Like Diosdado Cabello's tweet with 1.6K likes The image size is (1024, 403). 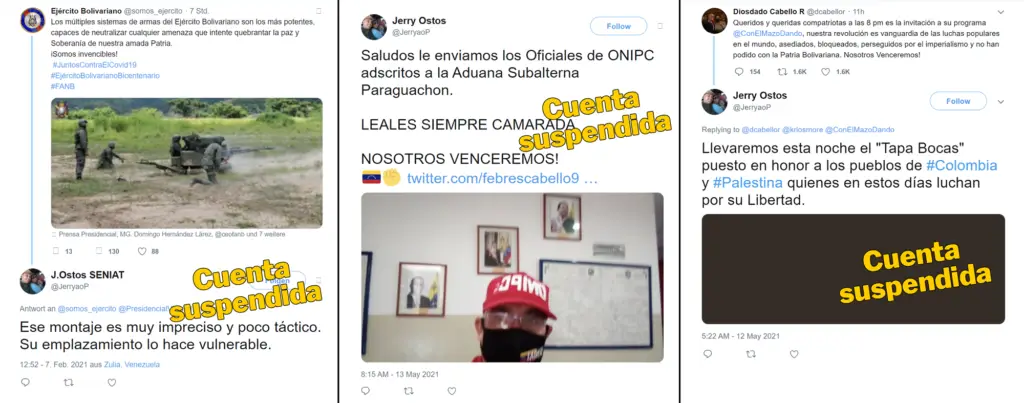pos(825,72)
